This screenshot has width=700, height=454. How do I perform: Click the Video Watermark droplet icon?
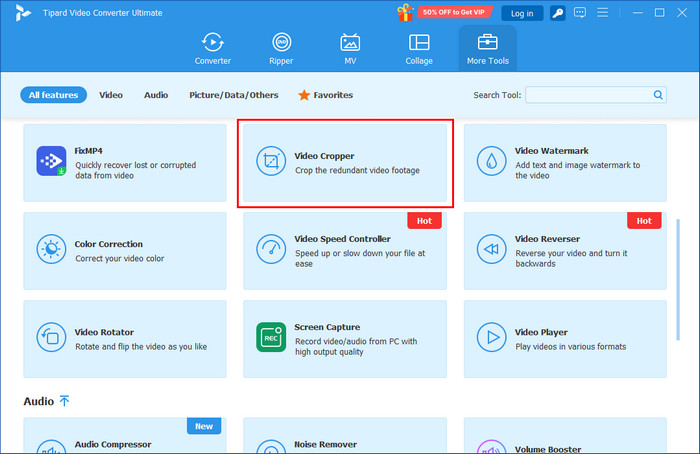click(491, 161)
